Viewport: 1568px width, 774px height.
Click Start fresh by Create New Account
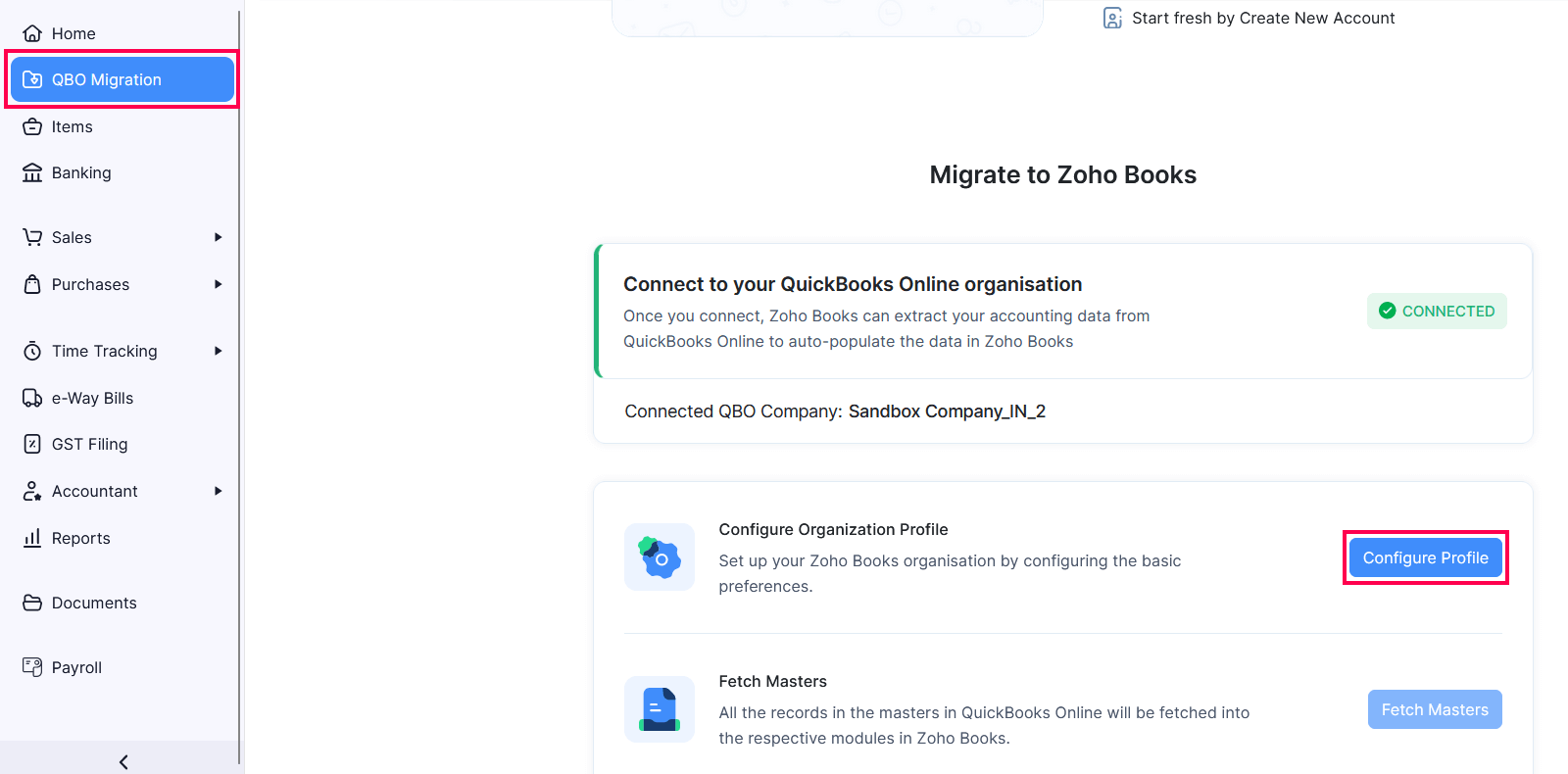point(1262,18)
